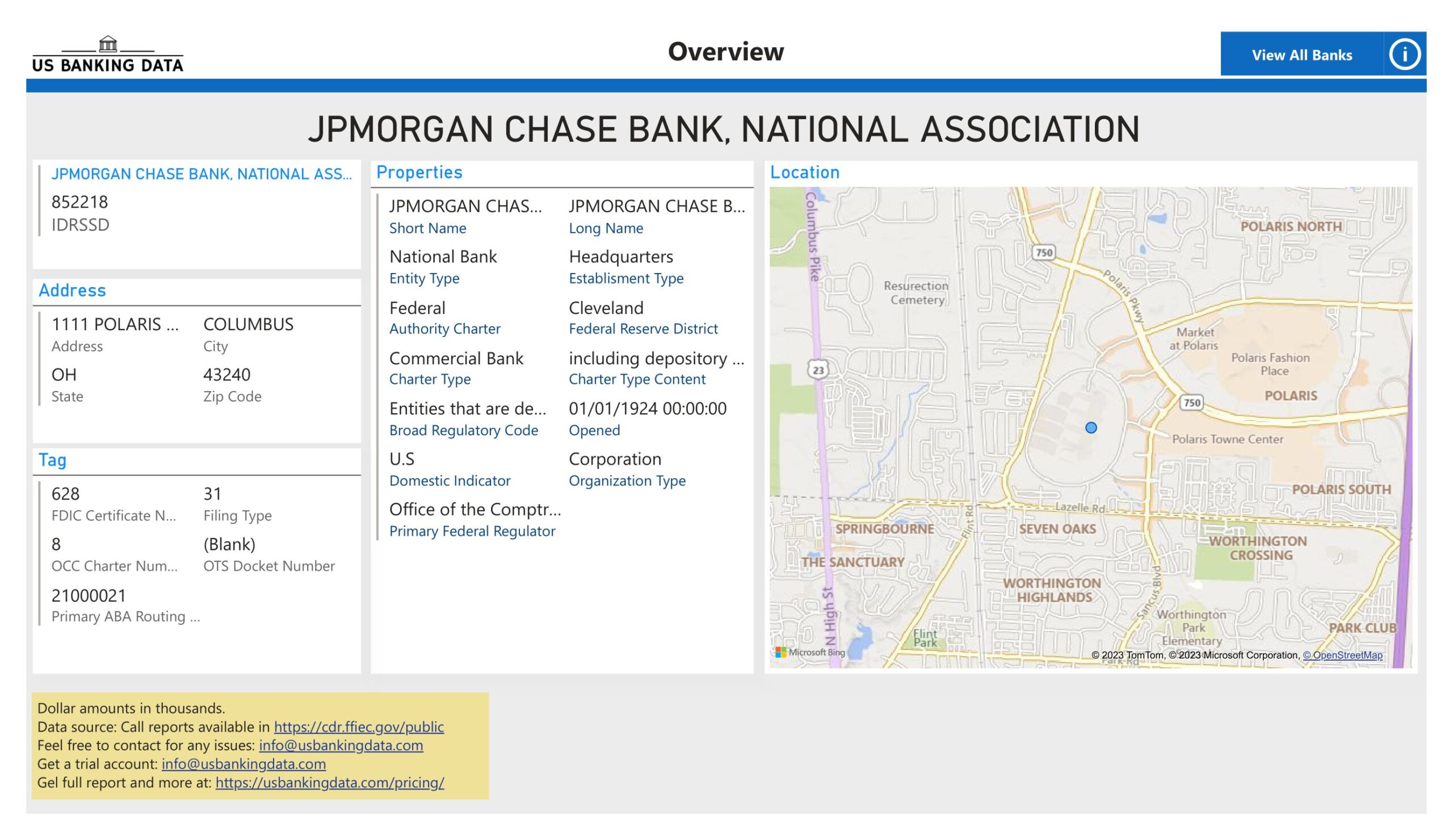Image resolution: width=1453 pixels, height=840 pixels.
Task: Click the National Bank entity type
Action: click(443, 257)
